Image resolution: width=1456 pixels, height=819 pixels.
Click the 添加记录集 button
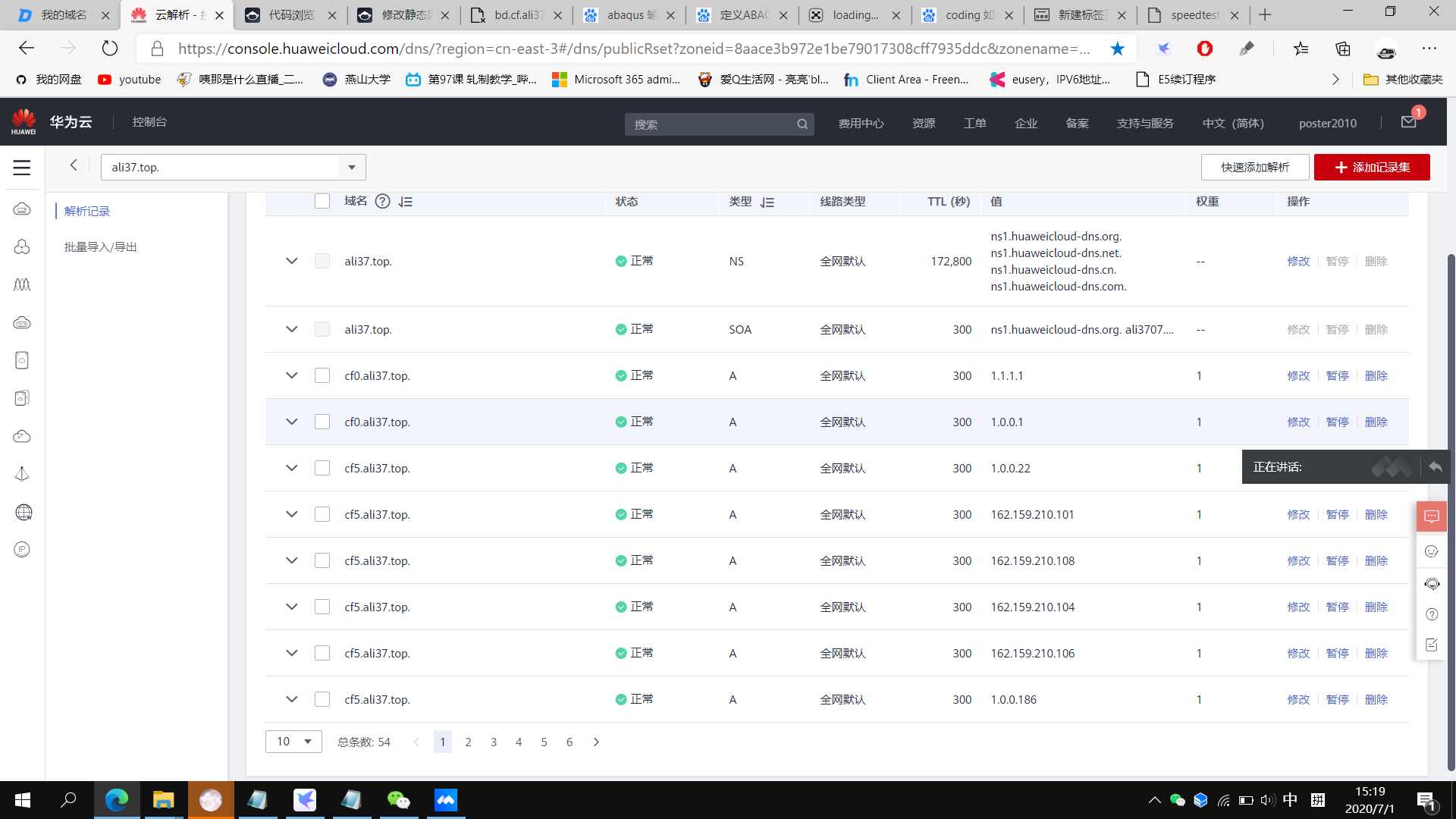[x=1372, y=167]
